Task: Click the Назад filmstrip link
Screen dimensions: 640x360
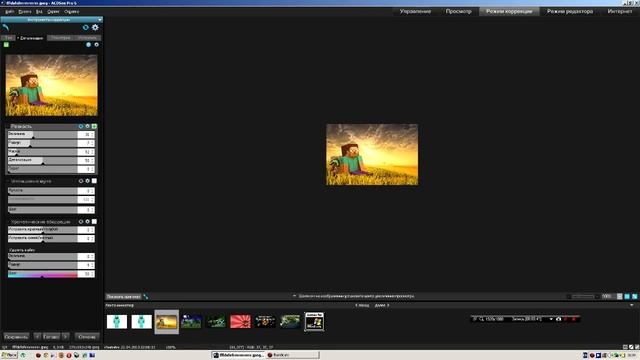Action: click(x=362, y=305)
